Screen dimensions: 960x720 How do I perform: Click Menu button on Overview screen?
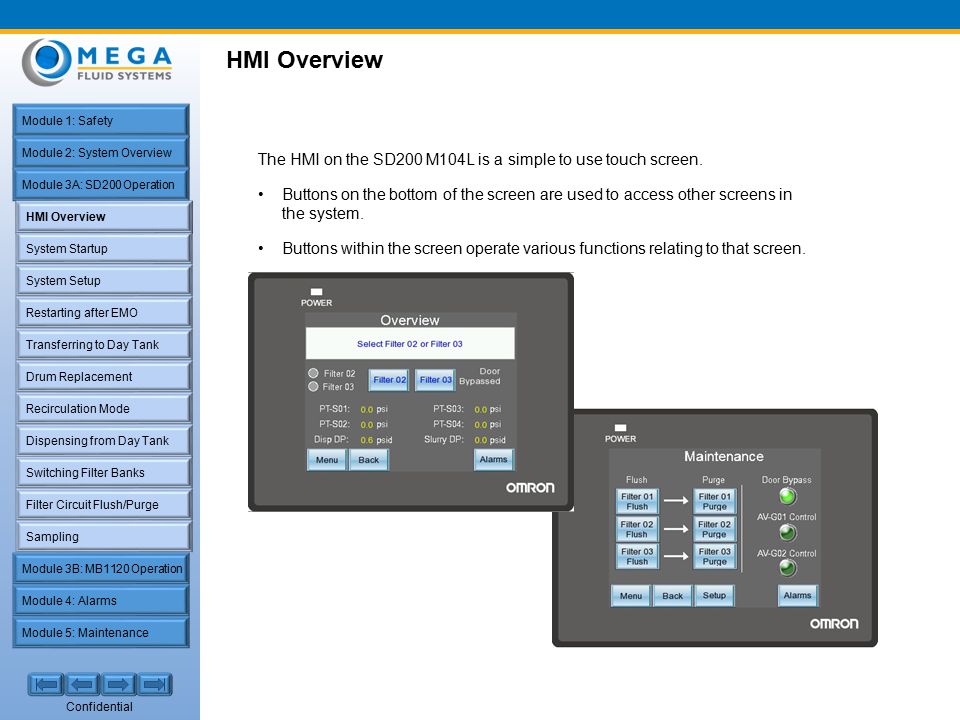tap(327, 460)
